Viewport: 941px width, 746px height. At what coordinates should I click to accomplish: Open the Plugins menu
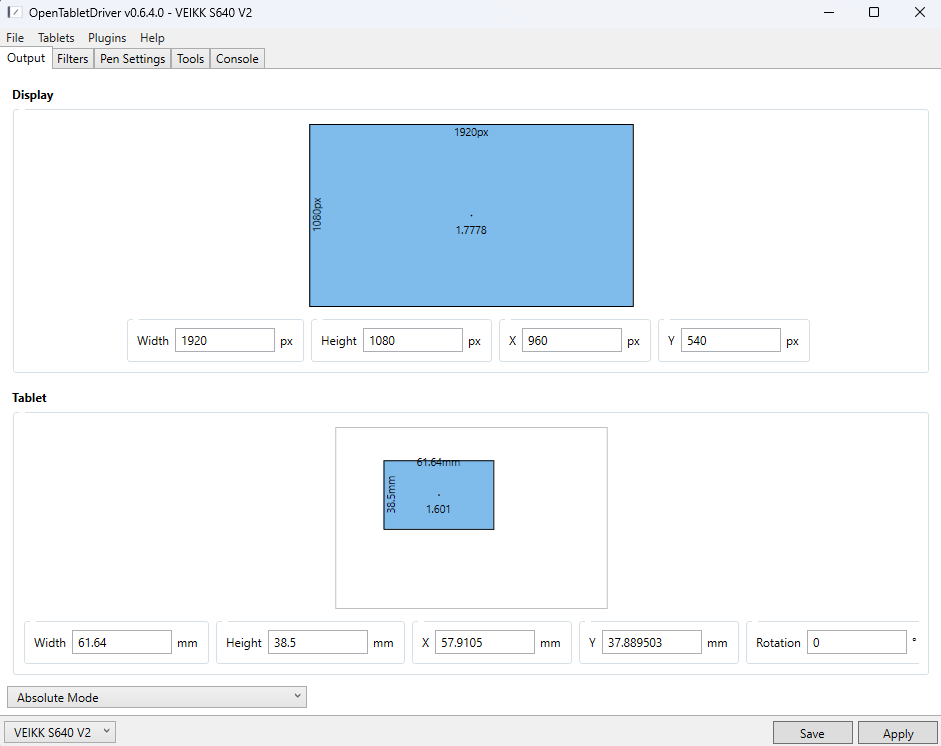pyautogui.click(x=107, y=38)
